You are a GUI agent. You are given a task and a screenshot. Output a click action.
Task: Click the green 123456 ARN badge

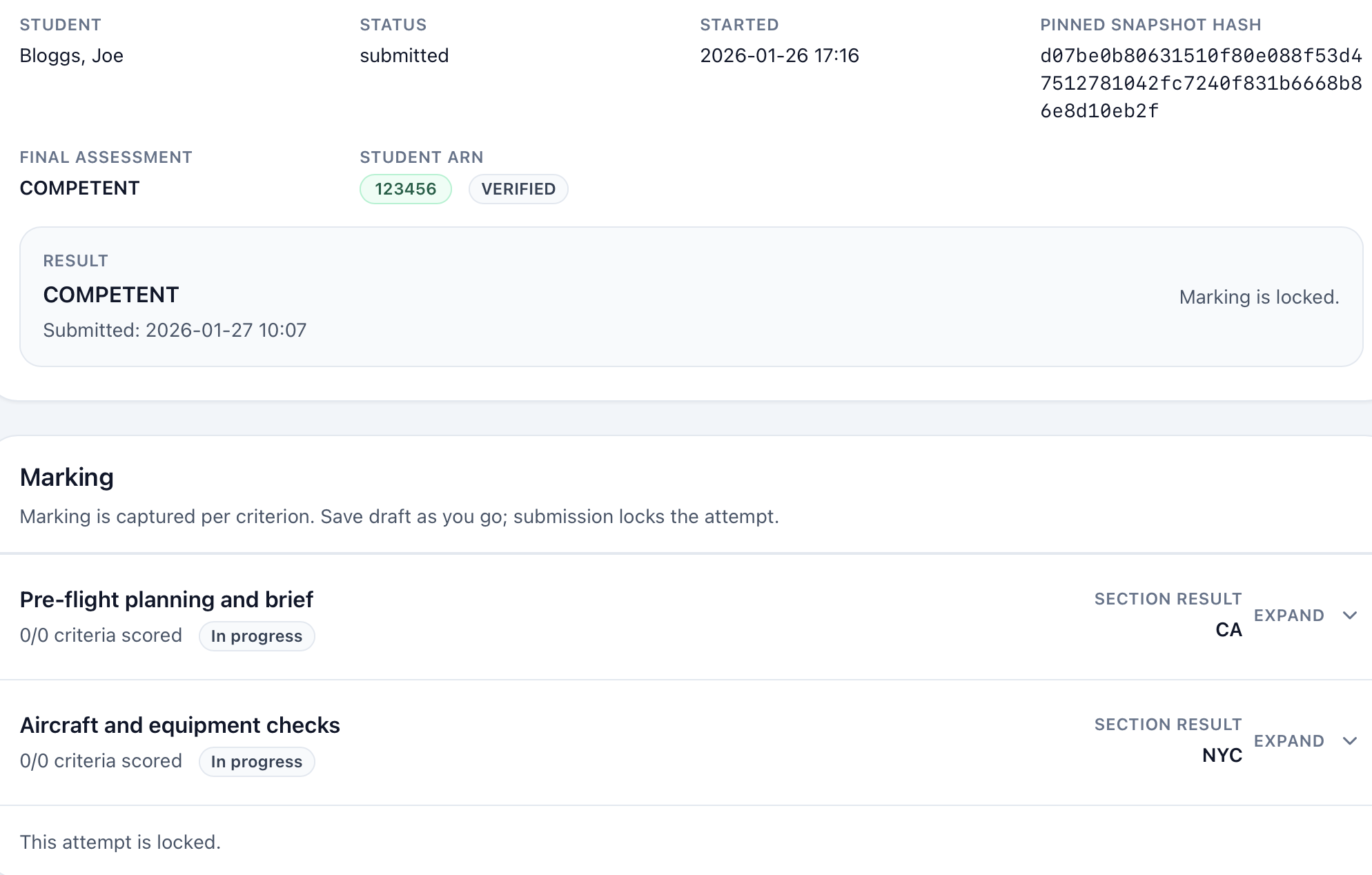click(405, 189)
